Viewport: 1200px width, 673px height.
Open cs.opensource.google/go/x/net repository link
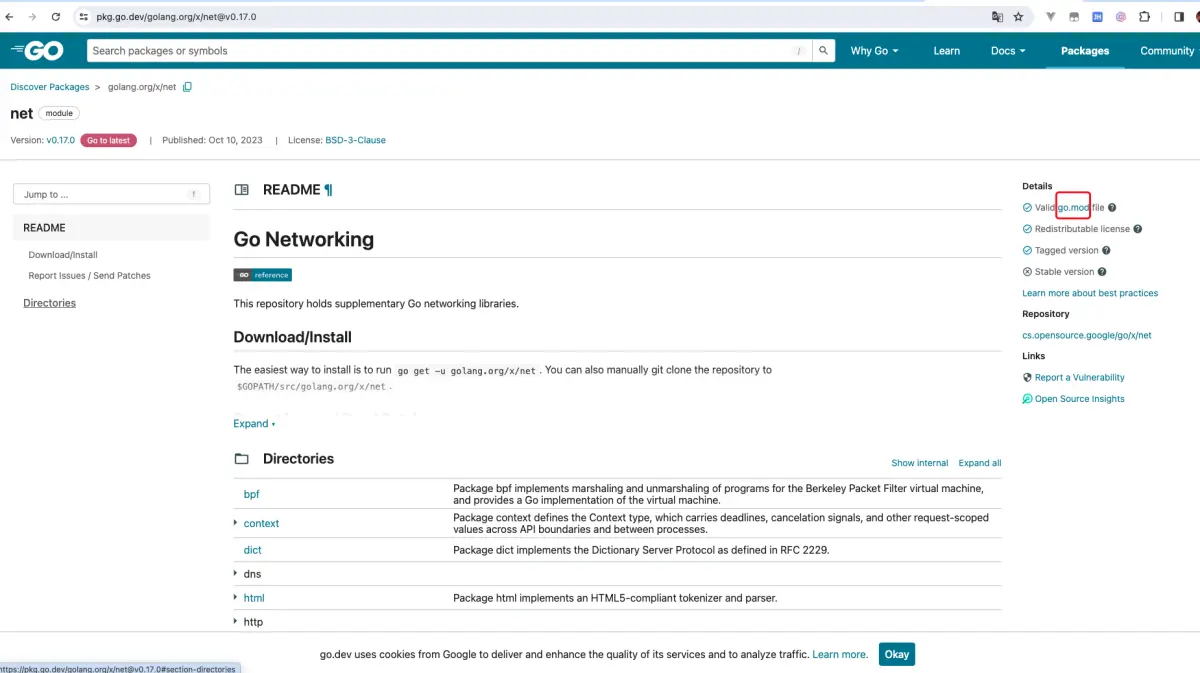[1087, 336]
